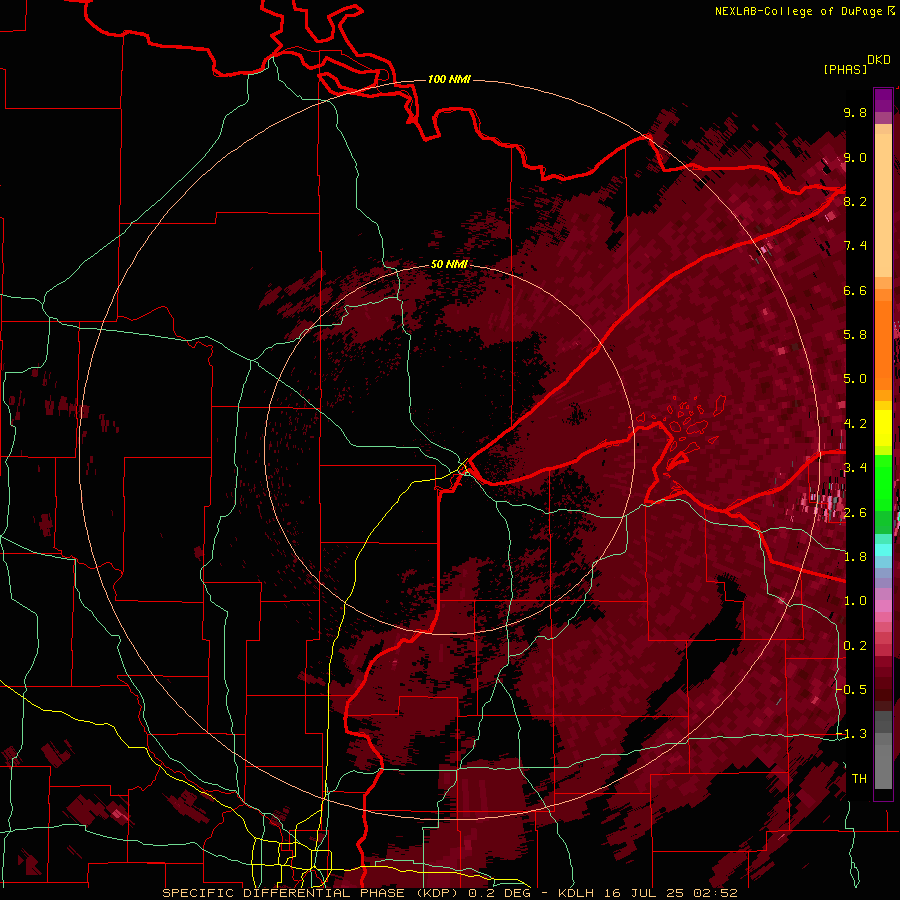This screenshot has height=900, width=900.
Task: Click the SPECIFIC DIFFERENTIAL PHASE (KDP) caption
Action: pos(312,893)
